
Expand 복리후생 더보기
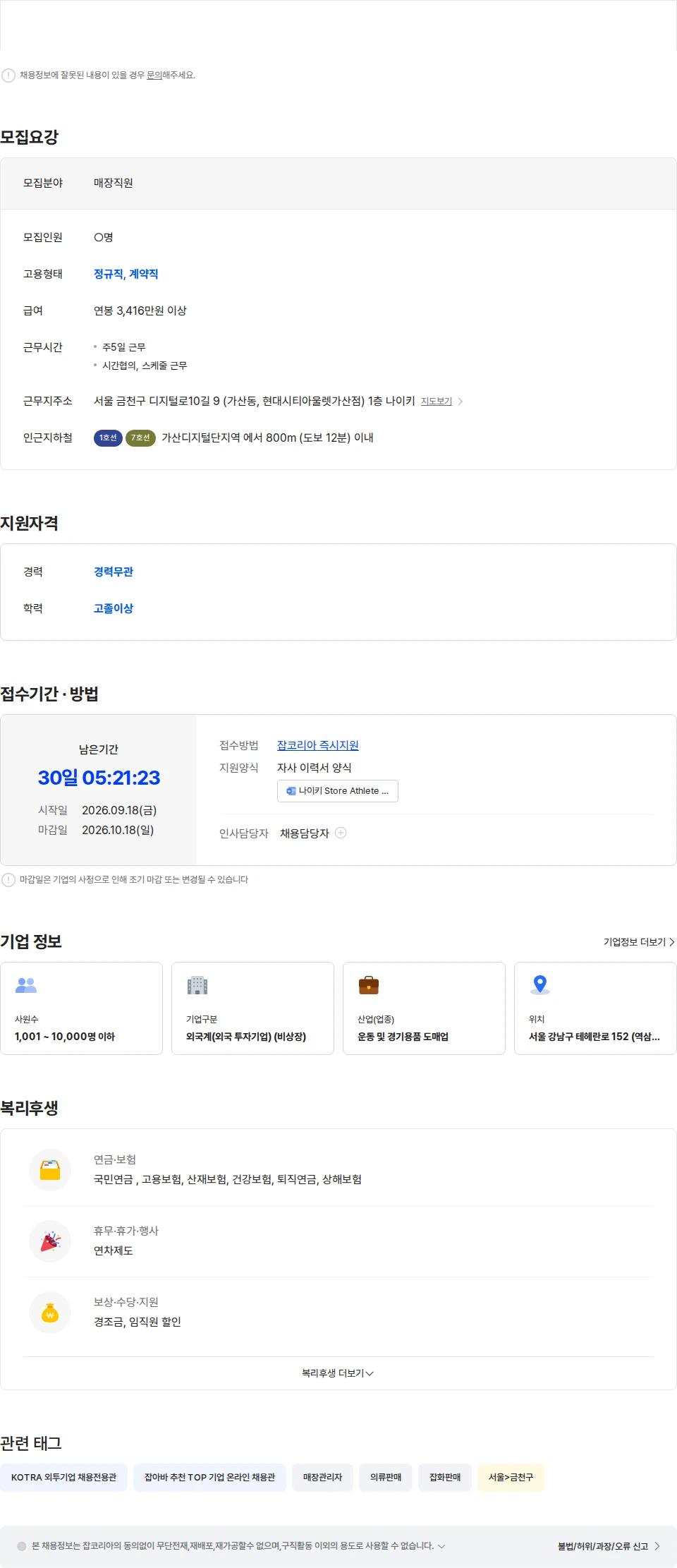(x=338, y=1373)
